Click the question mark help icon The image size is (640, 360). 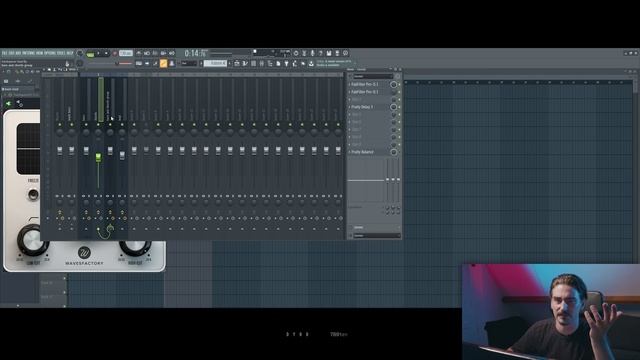[x=321, y=53]
